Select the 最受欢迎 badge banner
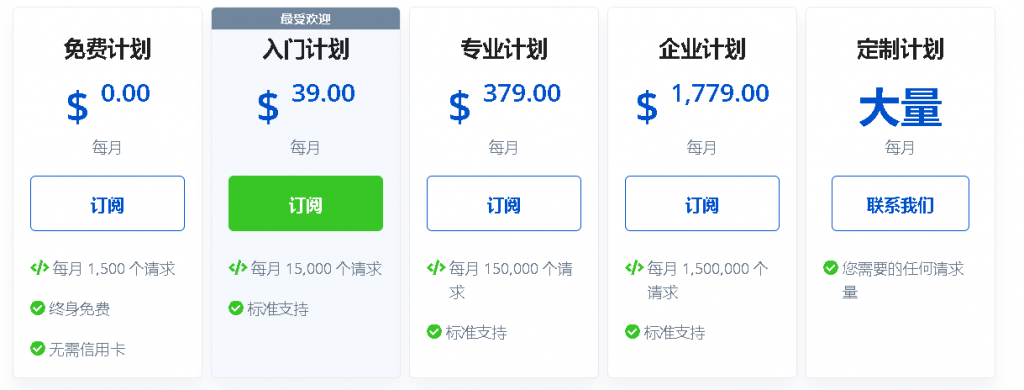Viewport: 1024px width, 390px height. (x=306, y=18)
